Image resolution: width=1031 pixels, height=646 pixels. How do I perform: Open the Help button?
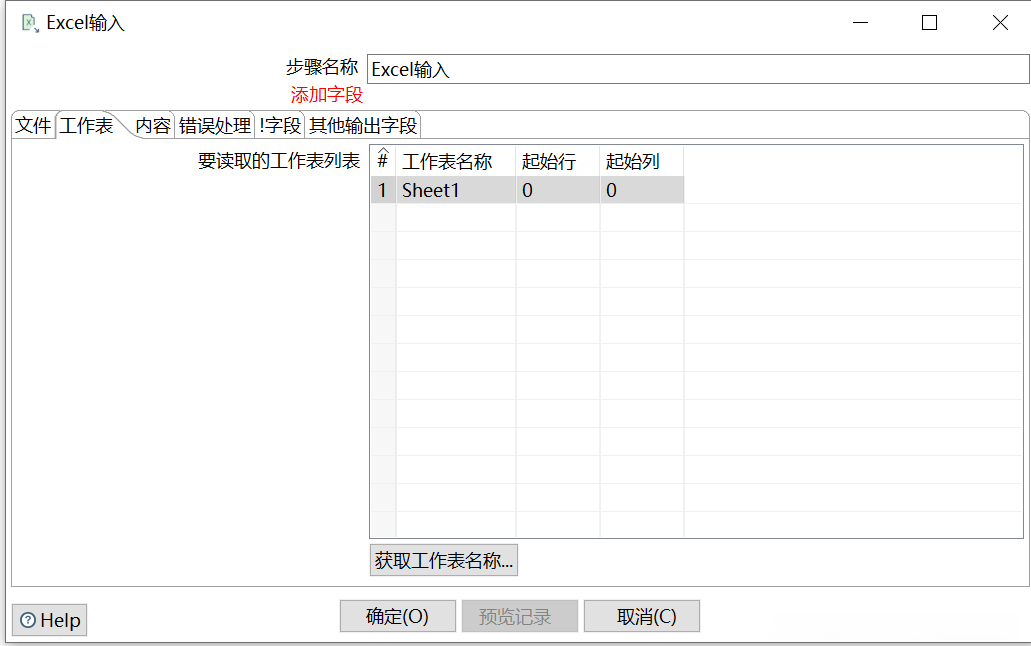pyautogui.click(x=49, y=620)
